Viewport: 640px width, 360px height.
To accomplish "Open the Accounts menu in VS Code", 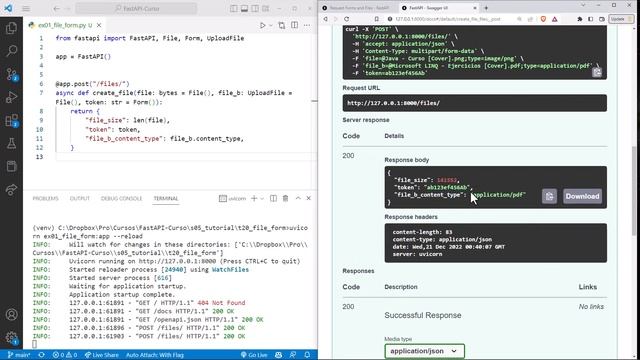I will [x=11, y=314].
